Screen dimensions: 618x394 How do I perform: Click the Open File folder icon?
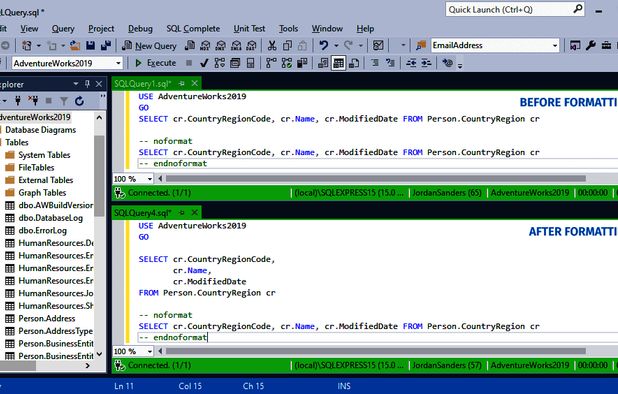tap(75, 46)
